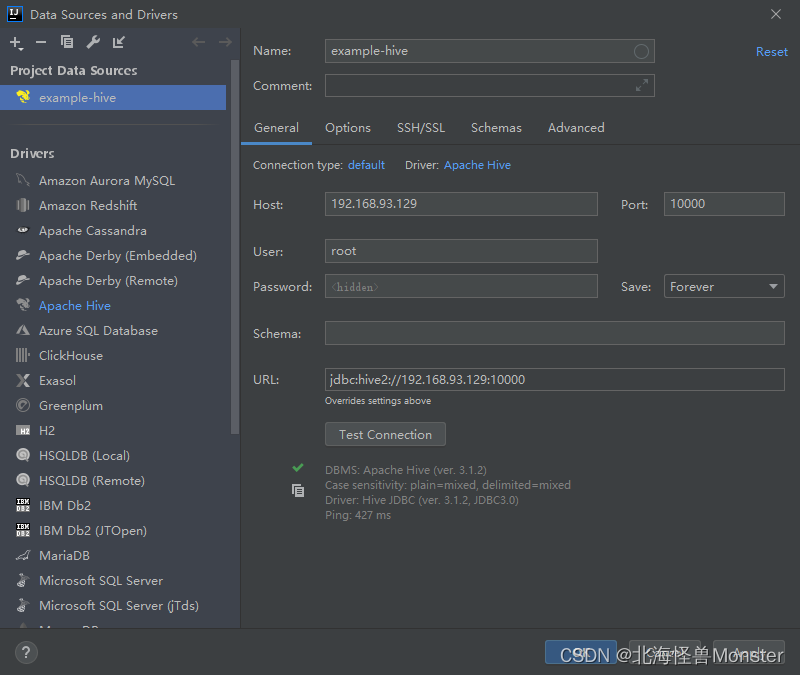Image resolution: width=800 pixels, height=675 pixels.
Task: Switch to the General tab
Action: click(277, 128)
